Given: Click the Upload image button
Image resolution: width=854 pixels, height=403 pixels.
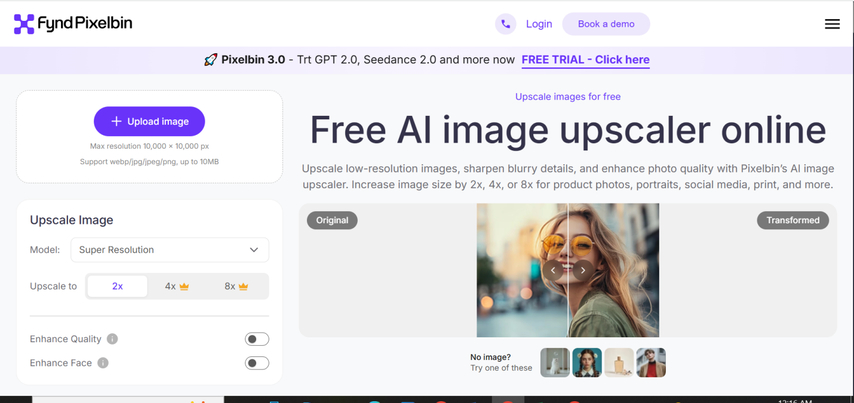Looking at the screenshot, I should [x=149, y=121].
